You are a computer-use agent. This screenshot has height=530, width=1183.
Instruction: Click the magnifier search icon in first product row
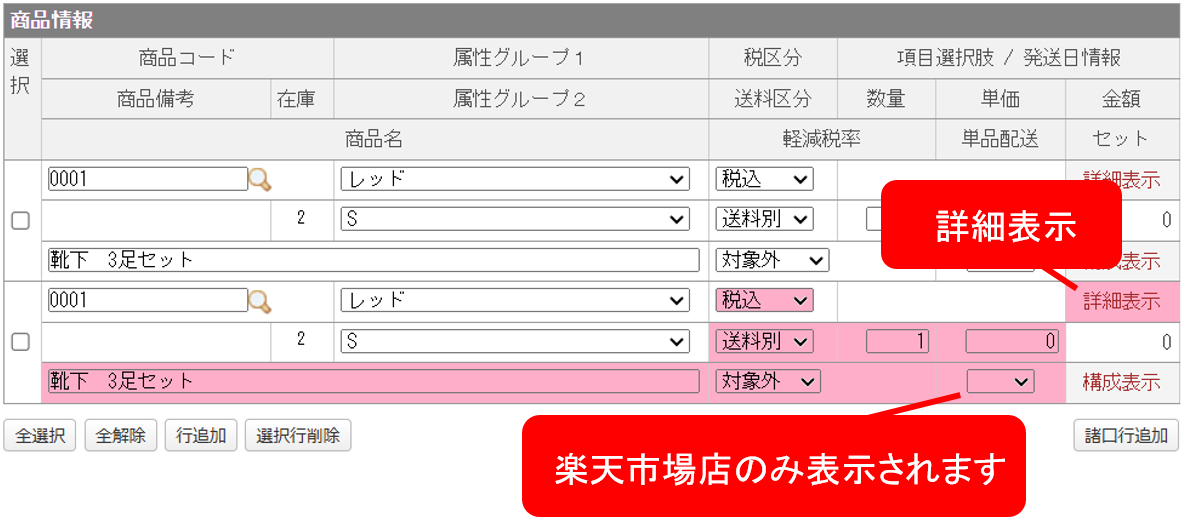point(260,180)
